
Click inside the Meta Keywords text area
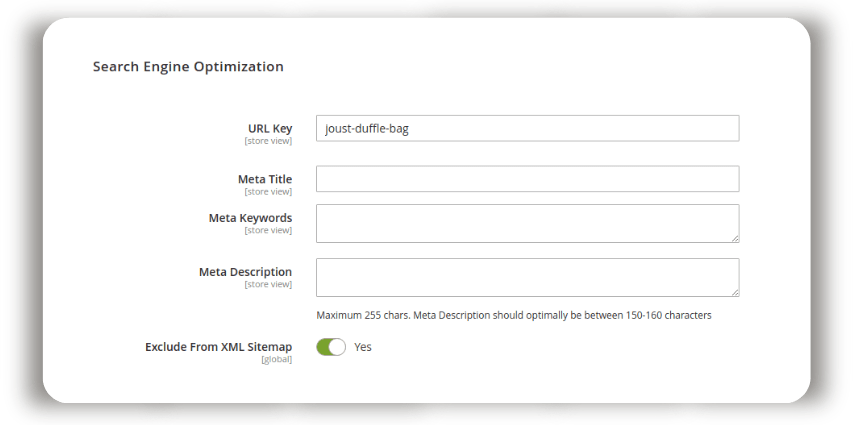pos(527,224)
